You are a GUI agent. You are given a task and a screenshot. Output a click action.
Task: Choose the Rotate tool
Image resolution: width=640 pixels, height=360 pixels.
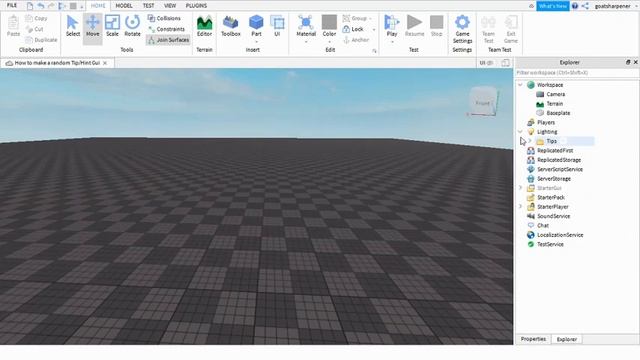coord(132,26)
